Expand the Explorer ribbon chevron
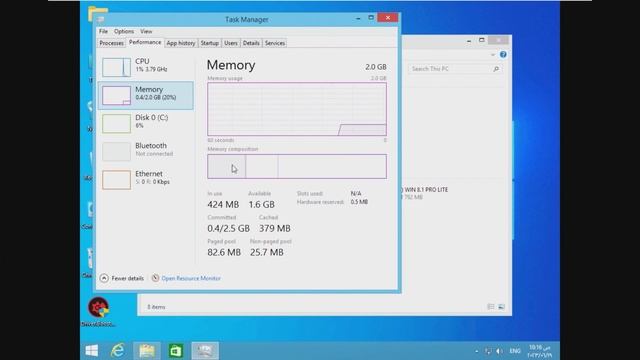Screen dimensions: 640x360 [493, 55]
